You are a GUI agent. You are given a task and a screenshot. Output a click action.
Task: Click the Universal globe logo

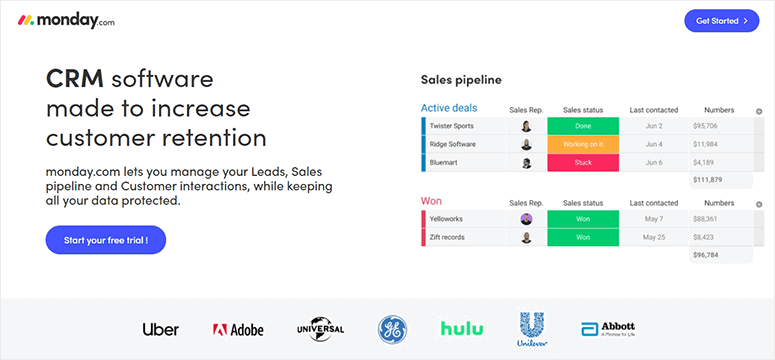pos(320,329)
